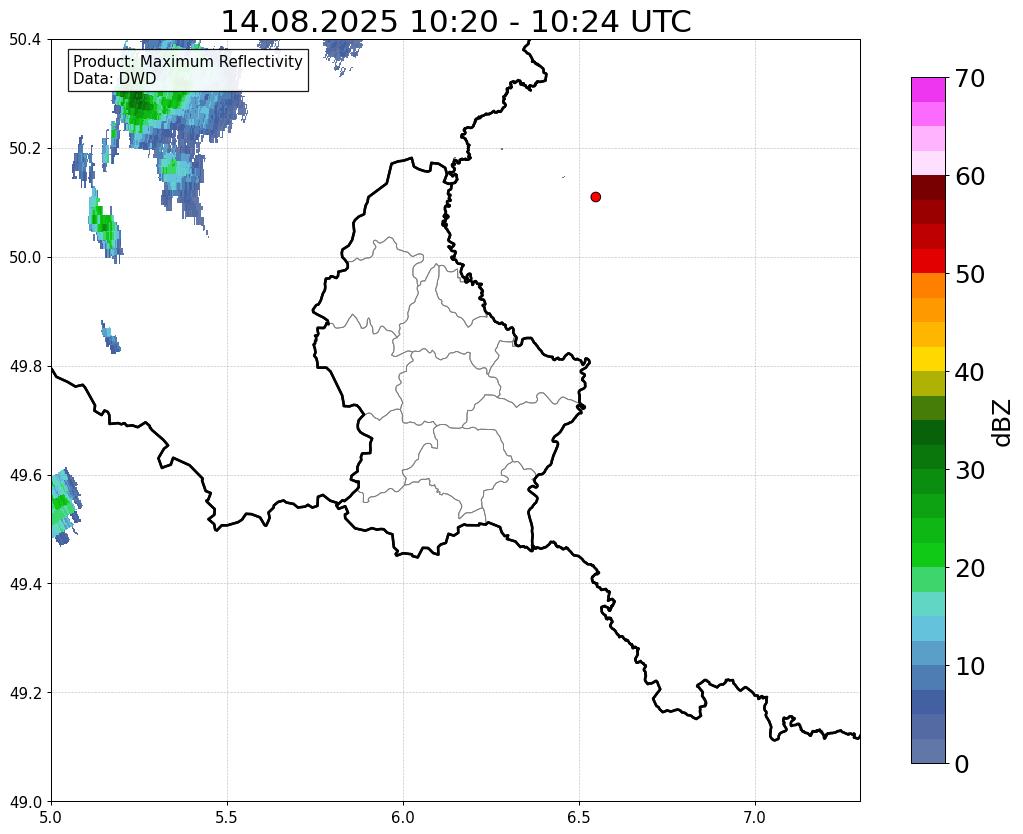Viewport: 1023px width, 834px height.
Task: Click the colorbar tick label 50
Action: pos(970,274)
